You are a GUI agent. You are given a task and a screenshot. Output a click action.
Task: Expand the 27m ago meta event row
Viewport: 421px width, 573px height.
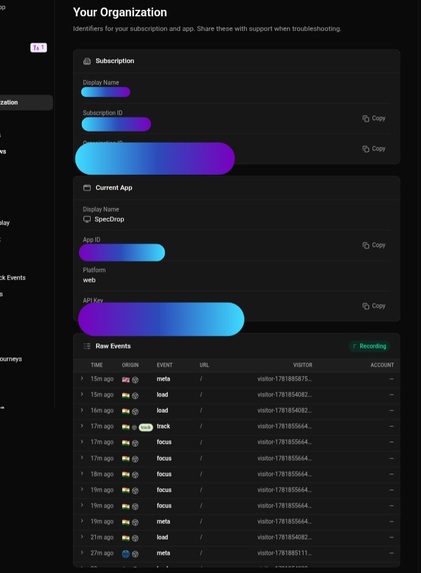pos(82,553)
